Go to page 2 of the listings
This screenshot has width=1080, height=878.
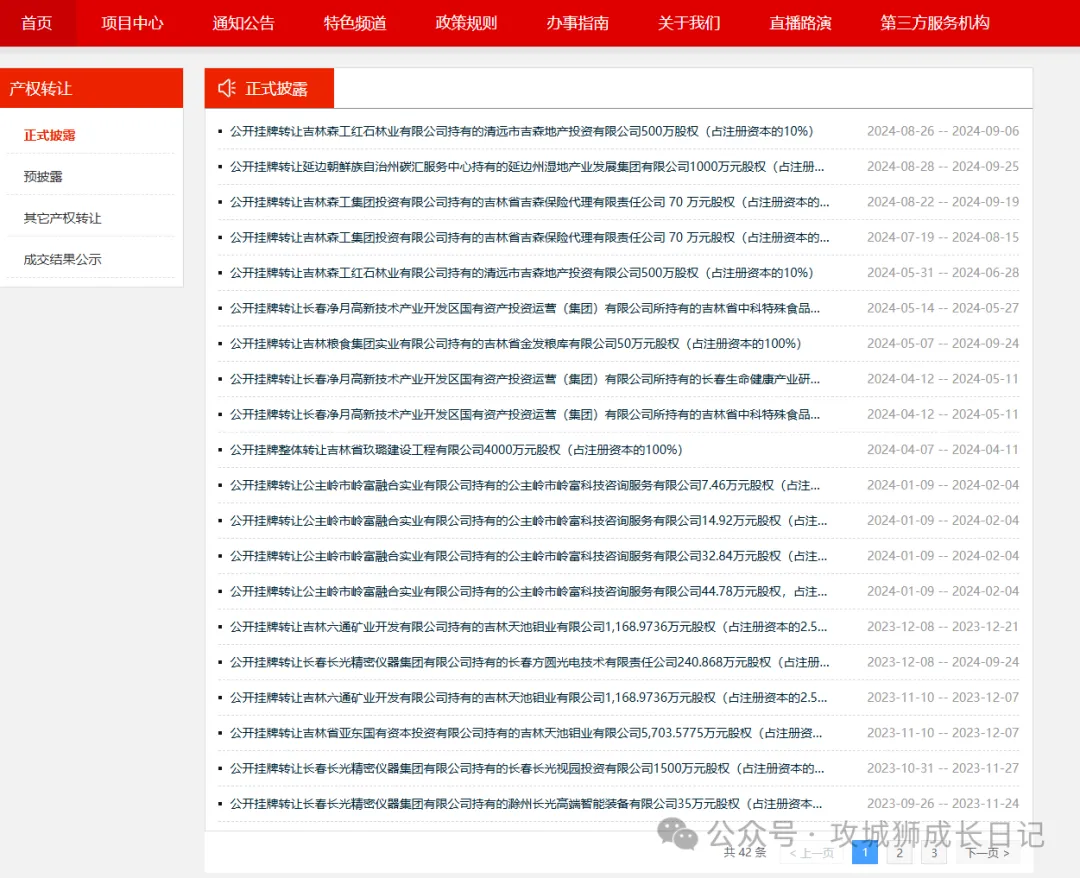899,852
